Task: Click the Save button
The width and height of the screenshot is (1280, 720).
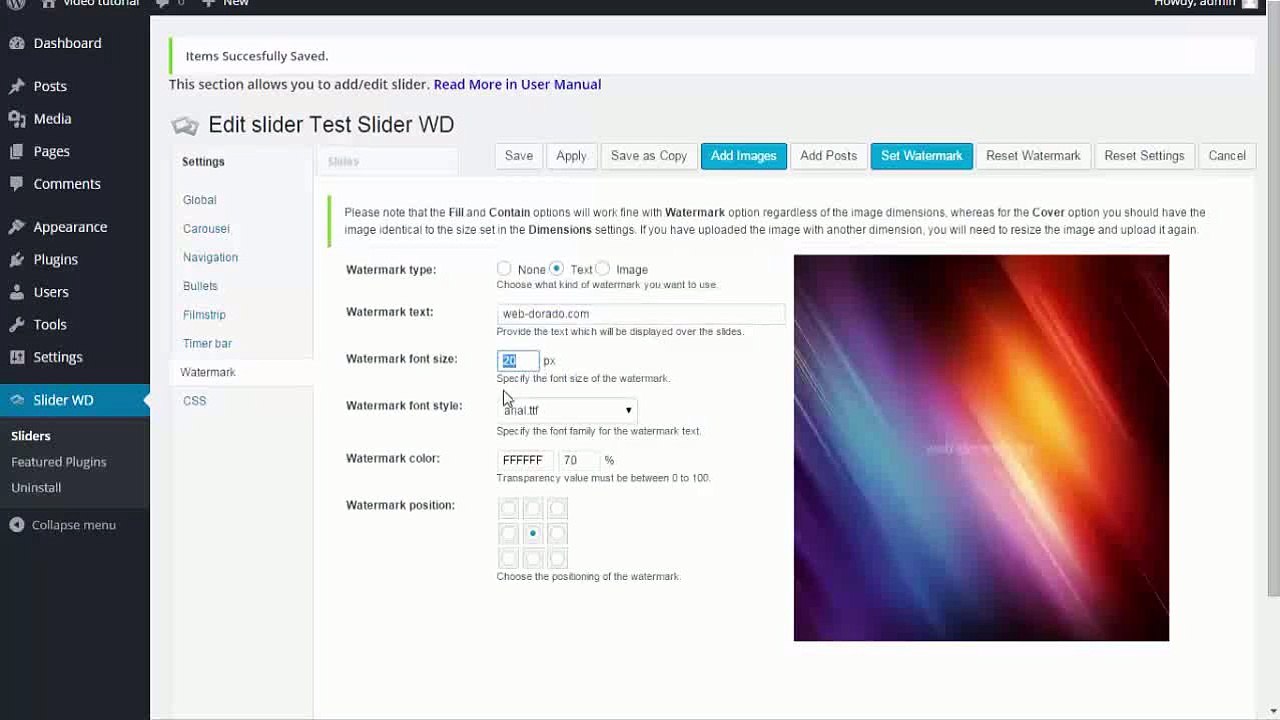Action: (x=519, y=156)
